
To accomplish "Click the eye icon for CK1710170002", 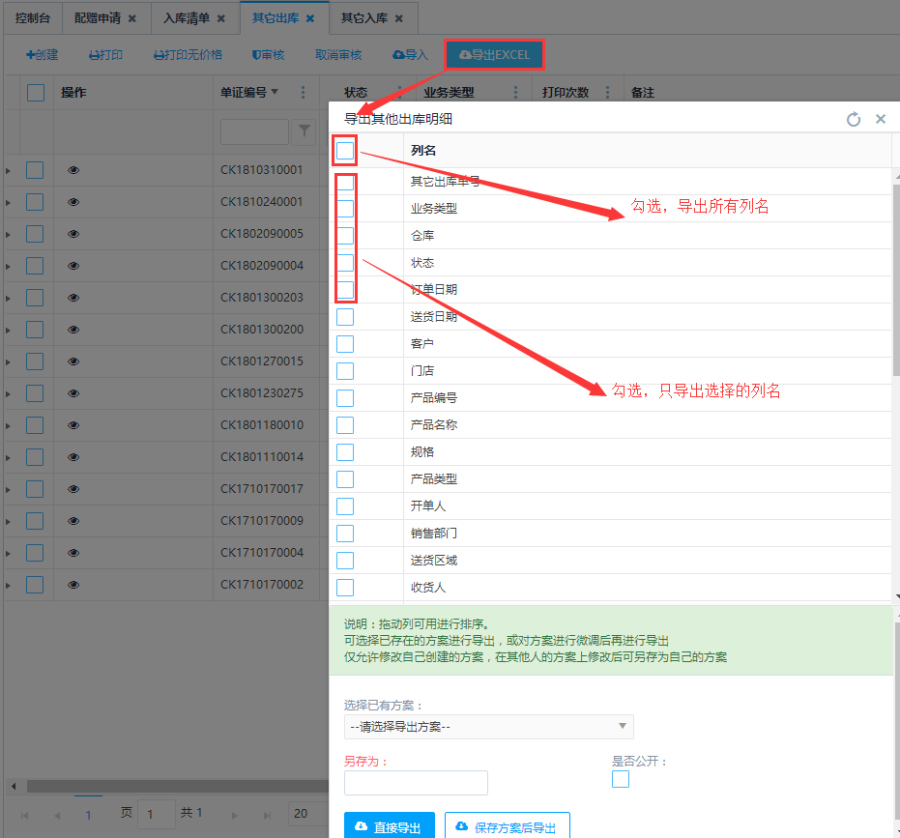I will (x=73, y=585).
